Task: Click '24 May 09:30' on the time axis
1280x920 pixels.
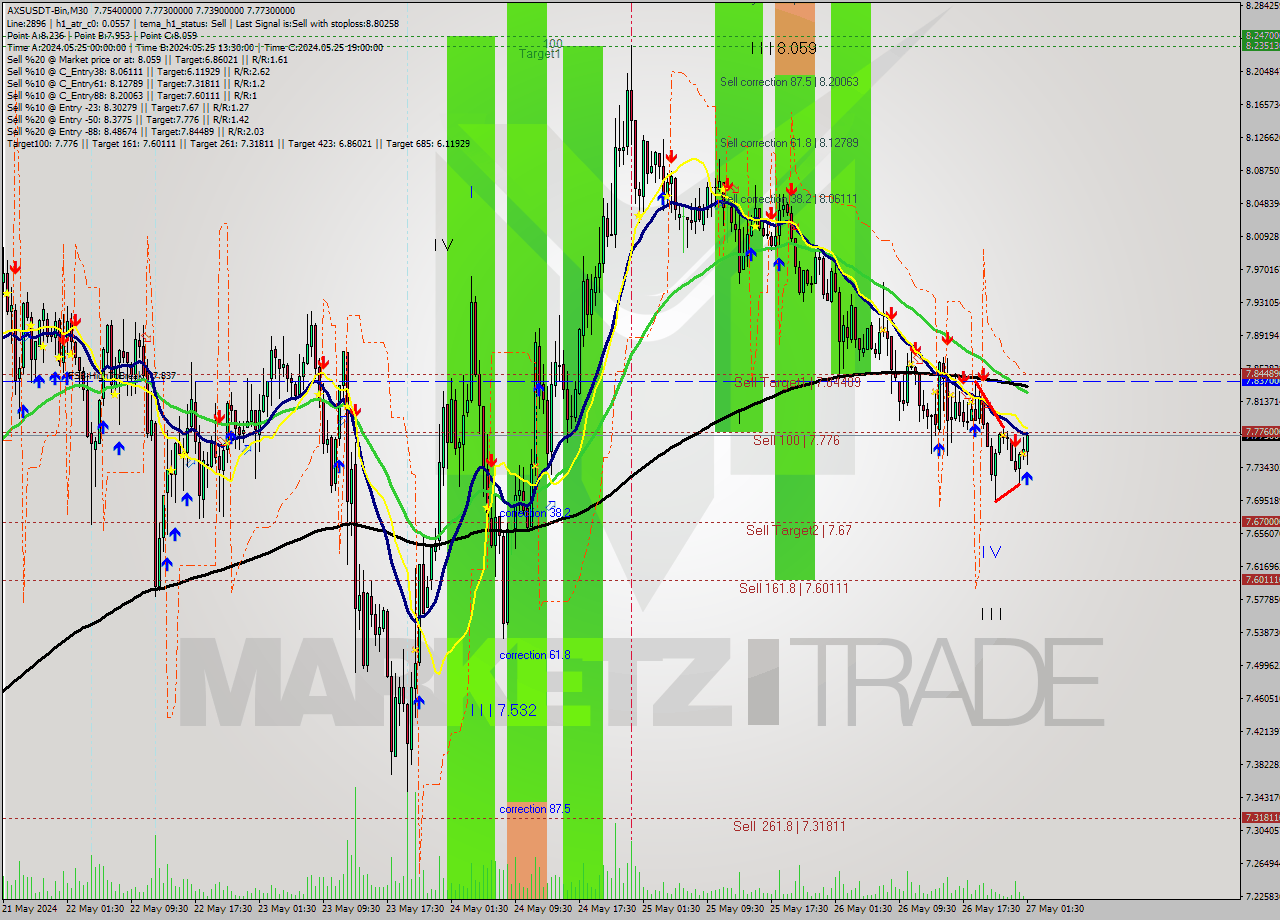Action: pos(545,909)
